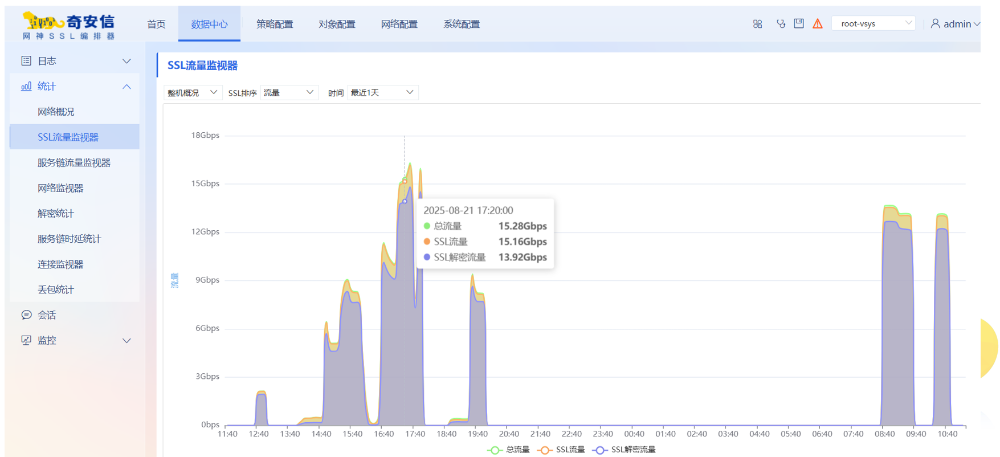Click the admin user profile icon
The width and height of the screenshot is (1000, 457).
point(935,24)
